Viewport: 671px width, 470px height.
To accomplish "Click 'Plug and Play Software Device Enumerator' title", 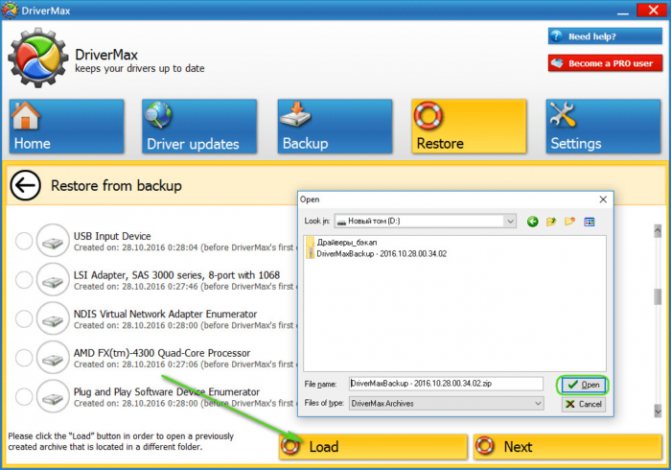I will (x=166, y=392).
